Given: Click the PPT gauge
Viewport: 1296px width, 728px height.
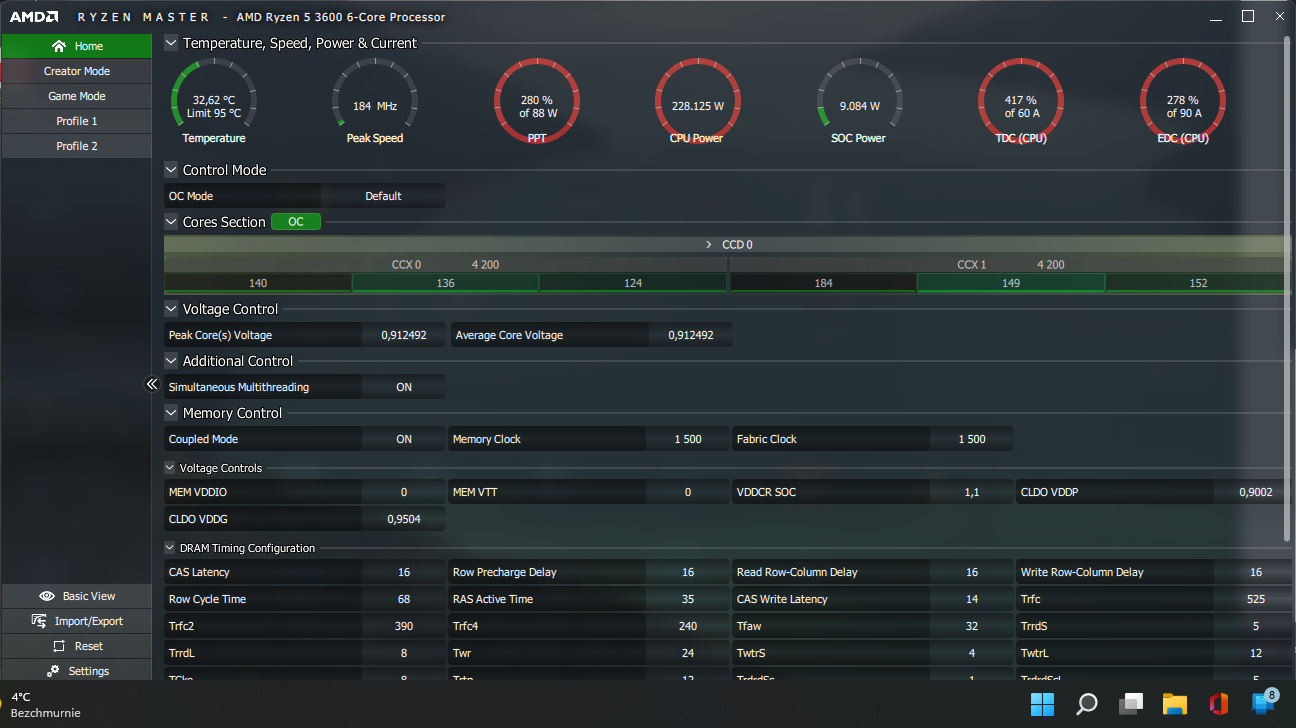Looking at the screenshot, I should pos(537,101).
